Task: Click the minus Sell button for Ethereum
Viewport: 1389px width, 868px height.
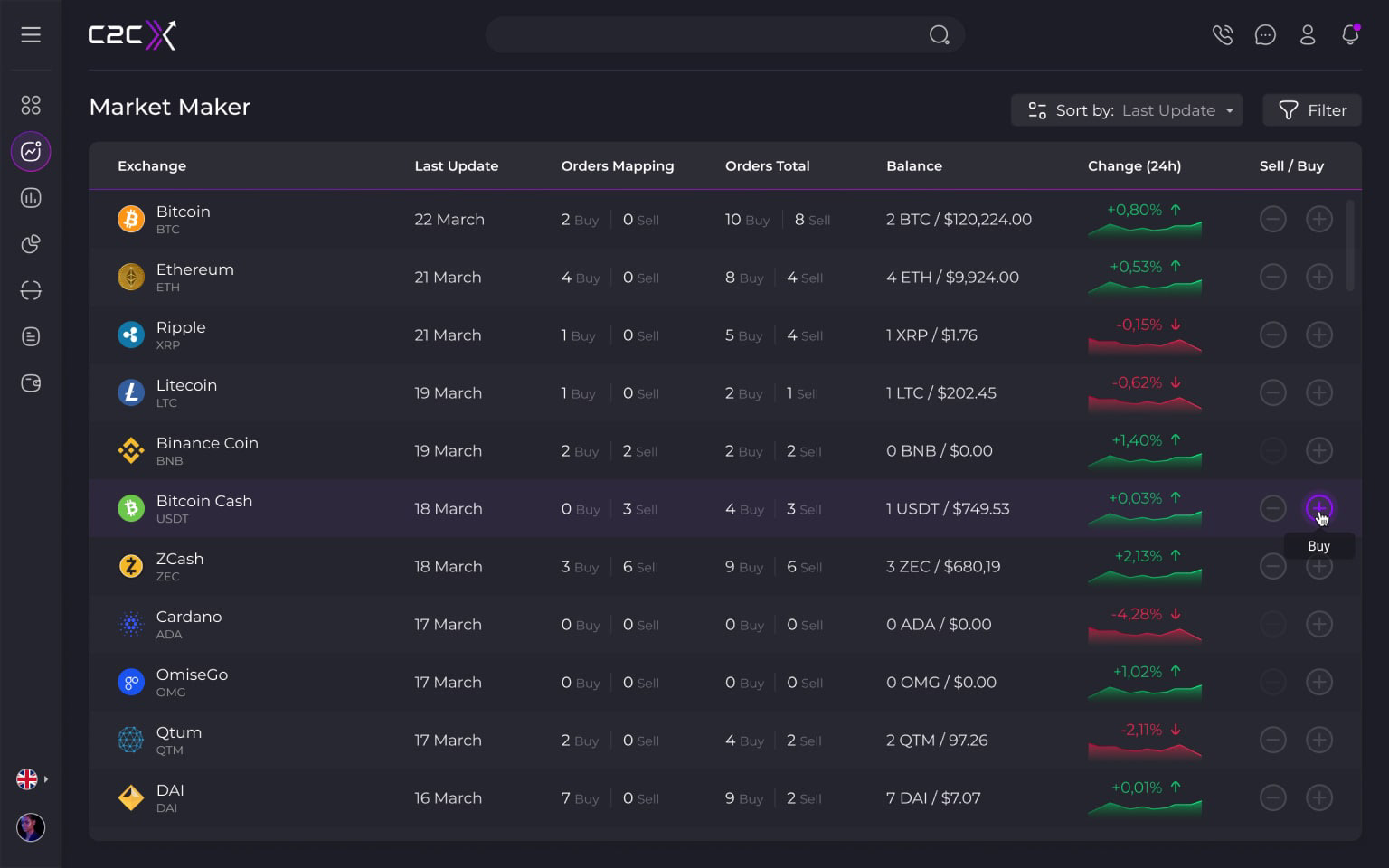Action: (x=1272, y=277)
